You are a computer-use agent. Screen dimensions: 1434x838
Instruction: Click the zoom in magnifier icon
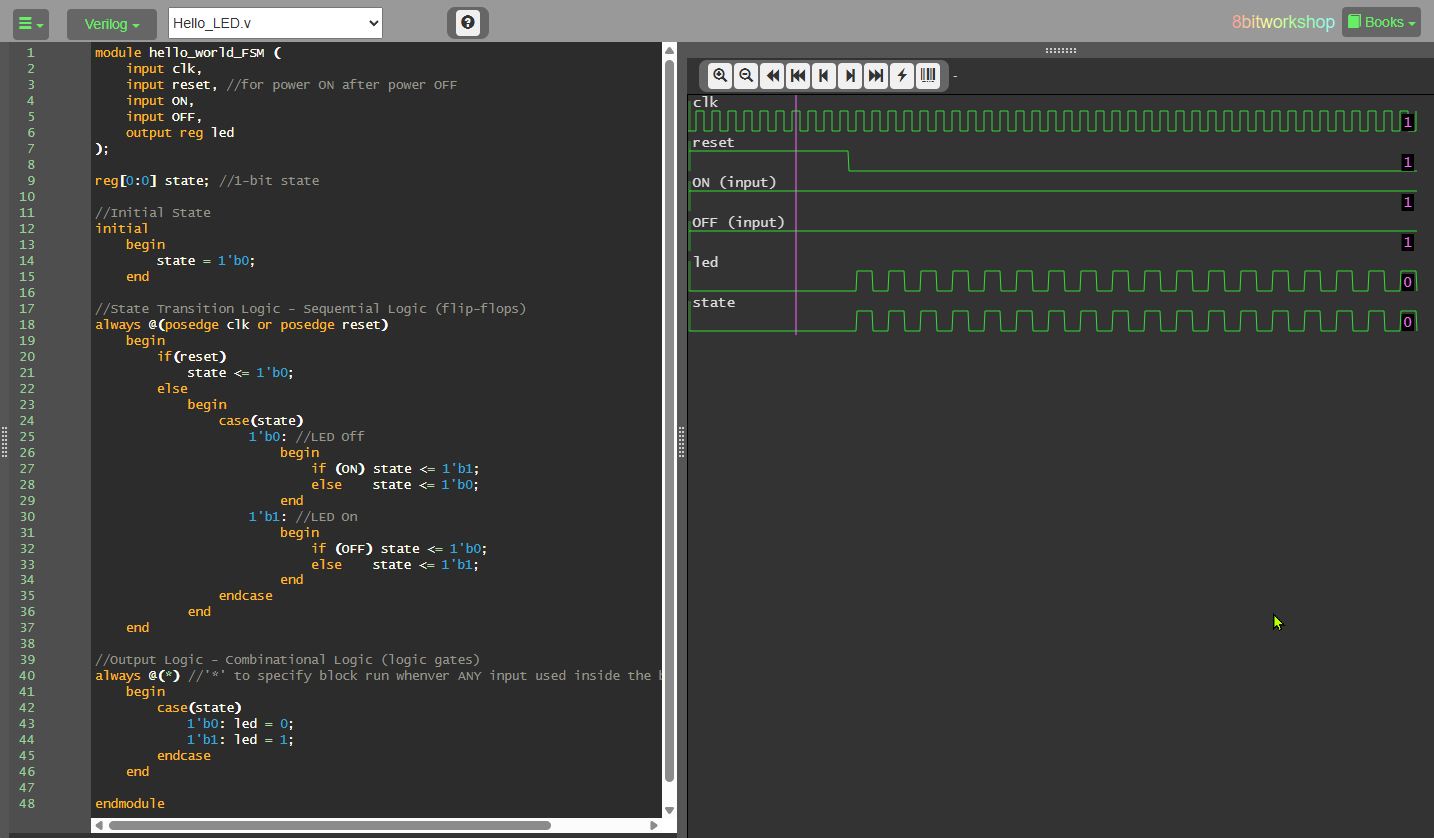coord(720,76)
